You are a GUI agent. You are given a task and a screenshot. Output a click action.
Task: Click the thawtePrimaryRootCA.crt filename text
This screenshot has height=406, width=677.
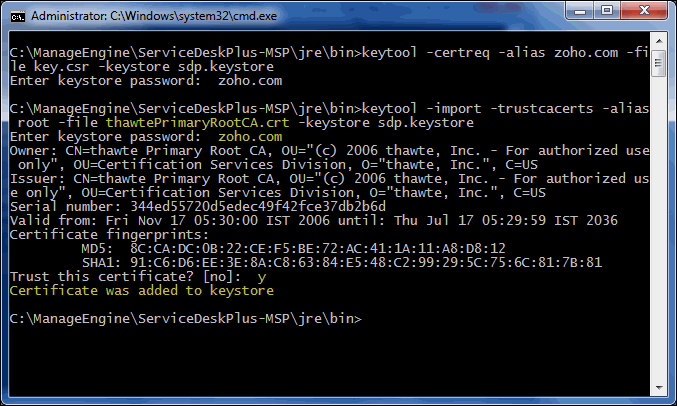click(182, 122)
